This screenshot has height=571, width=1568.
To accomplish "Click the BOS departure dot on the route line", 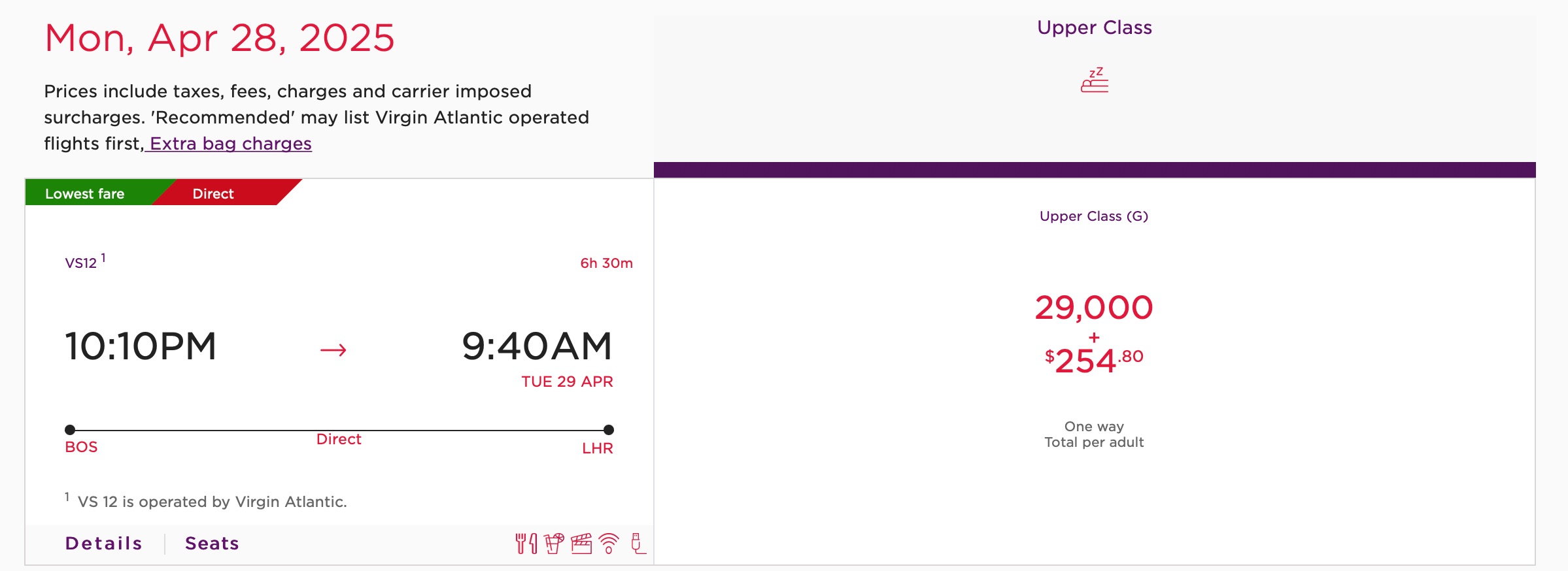I will (x=69, y=430).
